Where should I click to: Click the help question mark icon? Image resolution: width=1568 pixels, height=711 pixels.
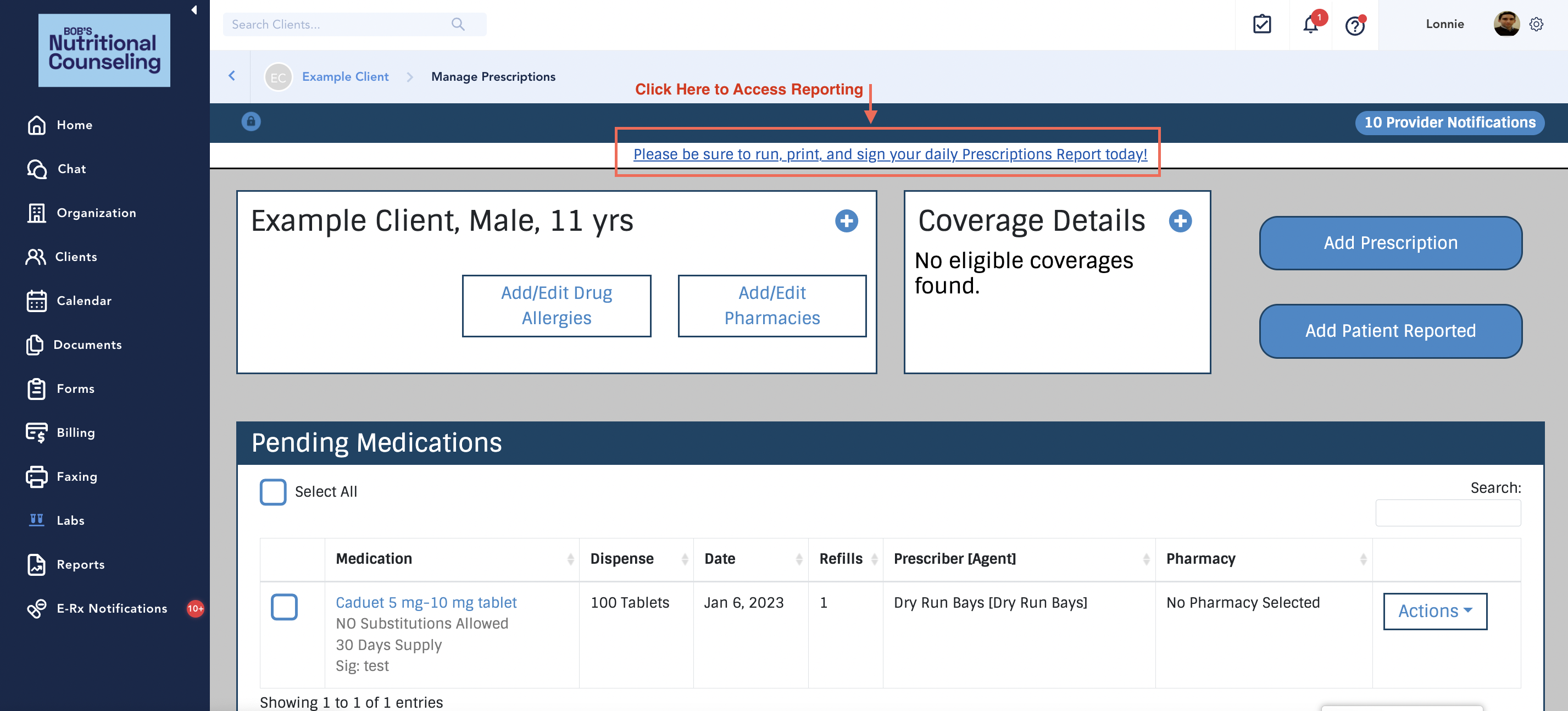[x=1354, y=26]
